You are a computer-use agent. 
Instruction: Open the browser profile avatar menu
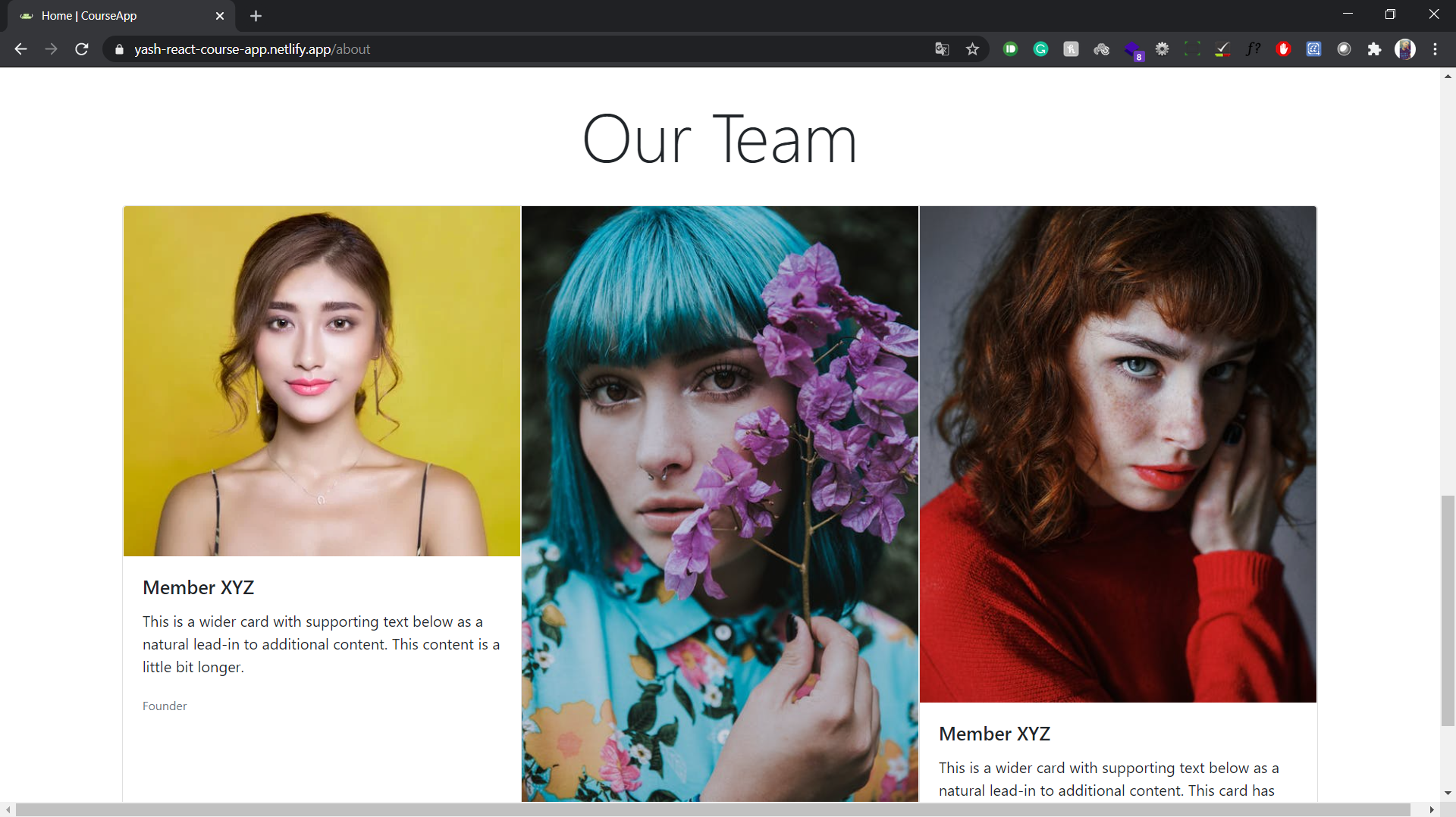tap(1405, 49)
